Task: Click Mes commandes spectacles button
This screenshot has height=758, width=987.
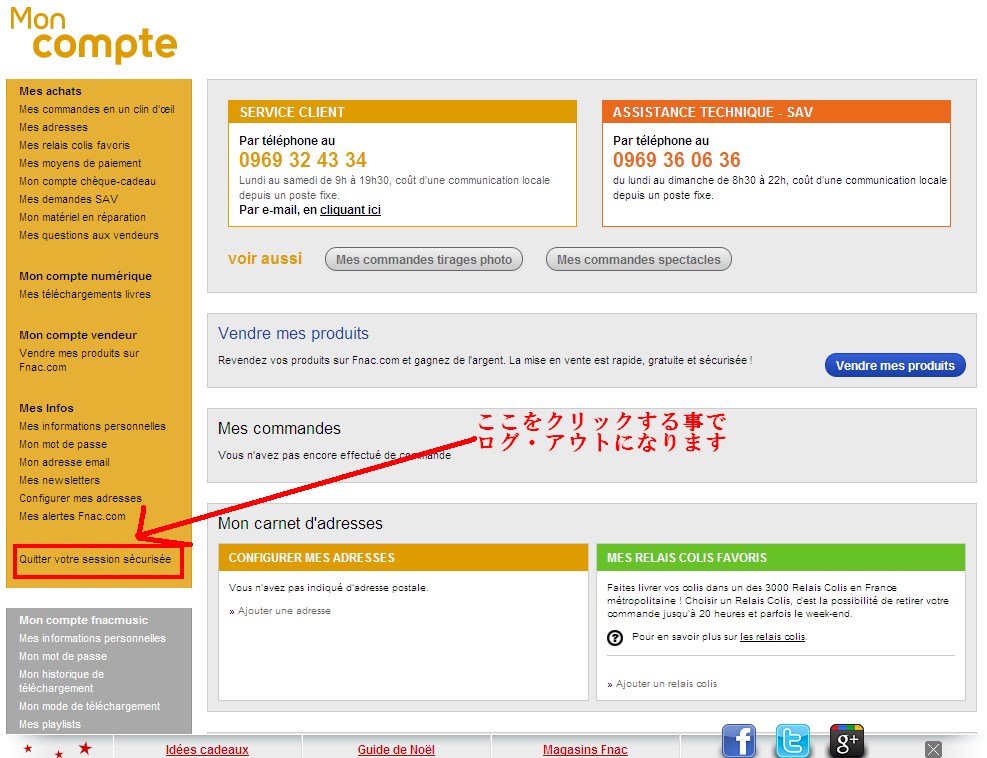Action: pos(638,259)
